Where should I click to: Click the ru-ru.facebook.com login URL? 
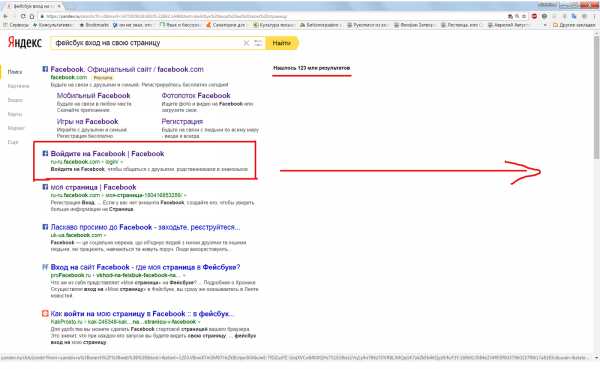(x=86, y=162)
